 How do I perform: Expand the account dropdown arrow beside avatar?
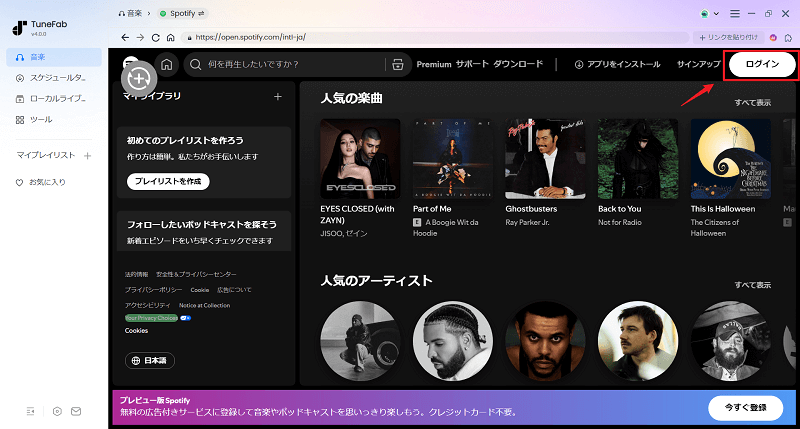pos(716,14)
